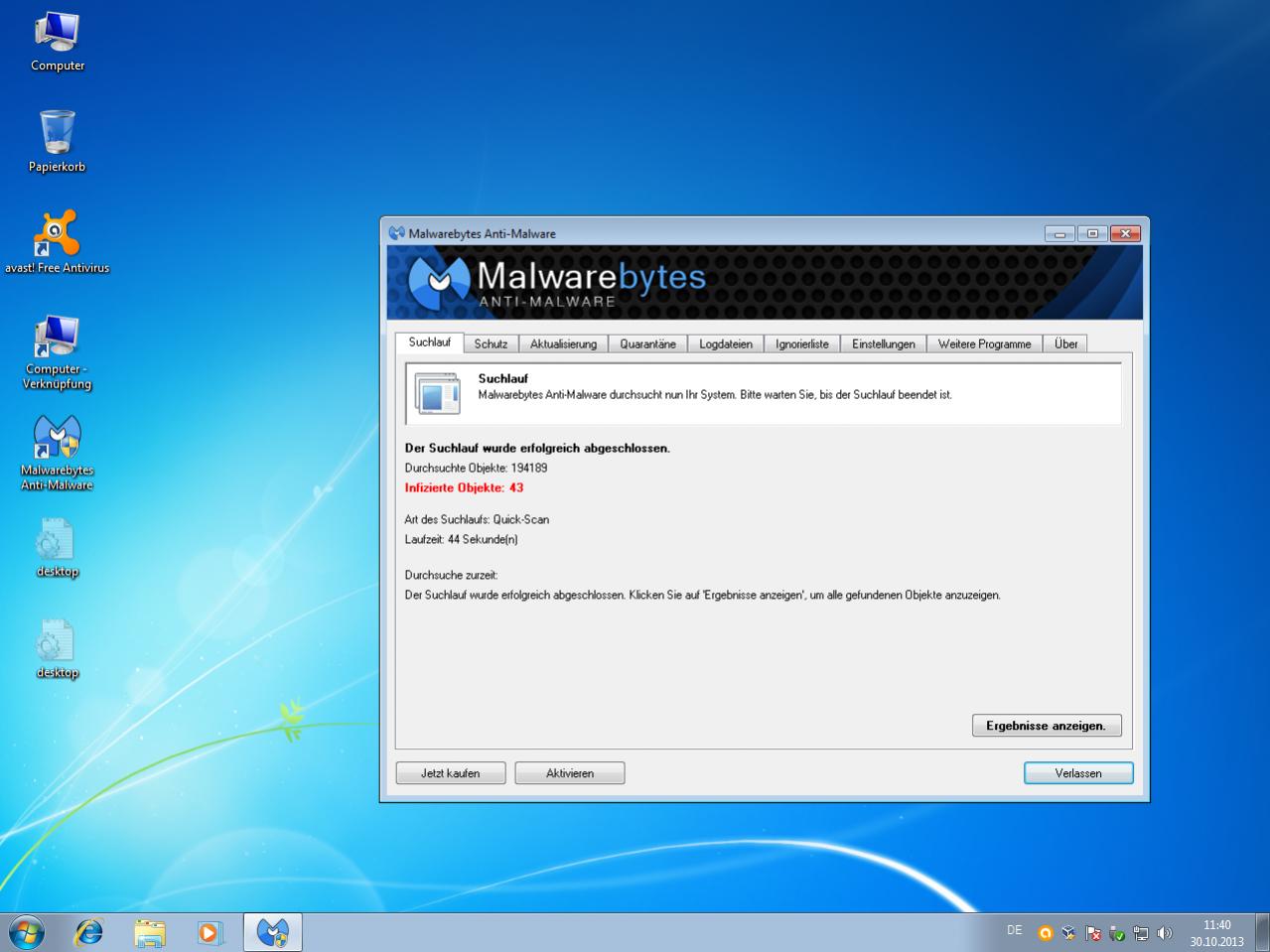Click 'Art des Suchlaufs: Quick-Scan' text
The image size is (1270, 952).
point(477,519)
